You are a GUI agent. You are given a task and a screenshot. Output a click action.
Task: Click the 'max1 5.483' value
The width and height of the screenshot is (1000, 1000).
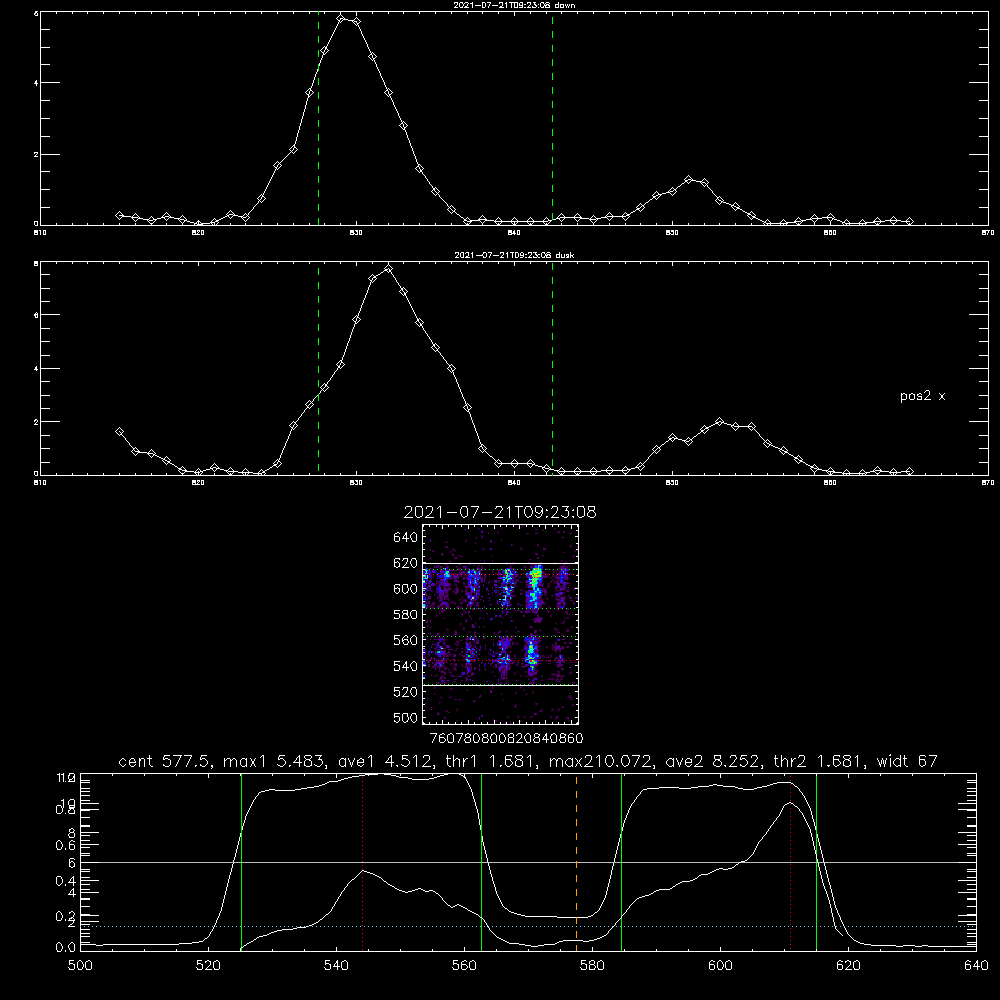pos(271,761)
